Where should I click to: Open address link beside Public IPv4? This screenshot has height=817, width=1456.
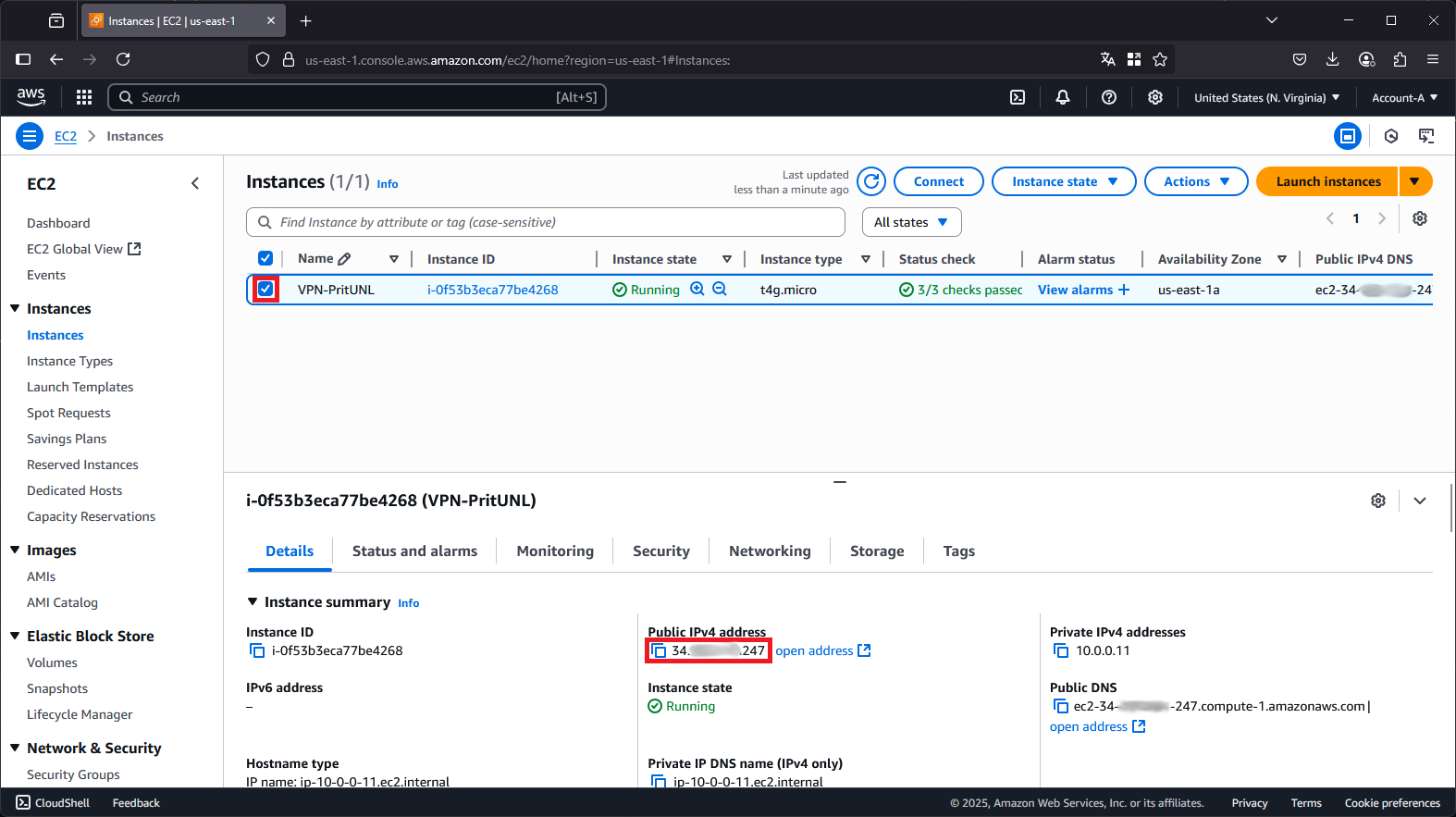[823, 651]
